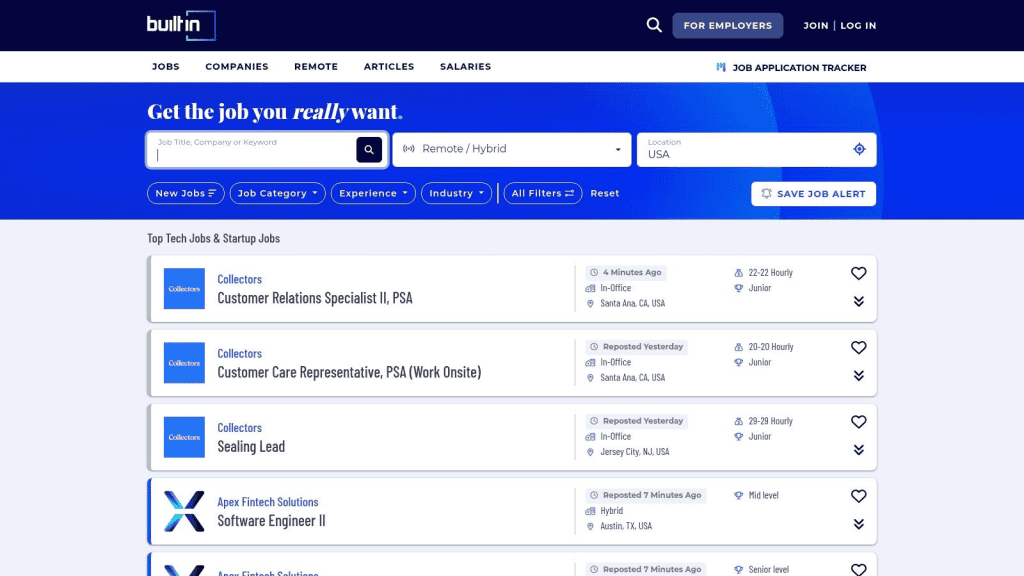
Task: Focus the Job Title, Company or Keyword field
Action: 256,150
